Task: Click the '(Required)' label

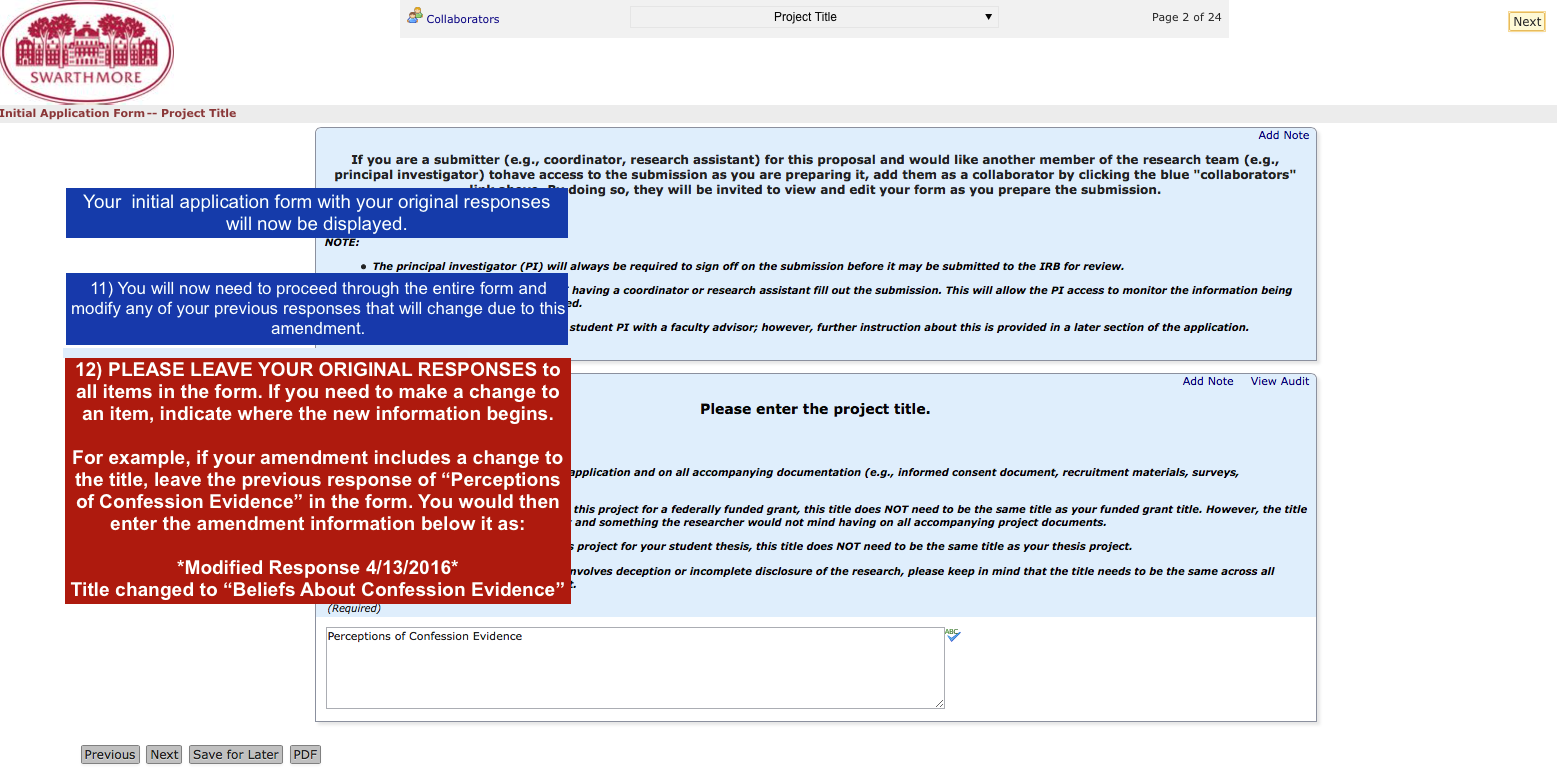Action: tap(354, 608)
